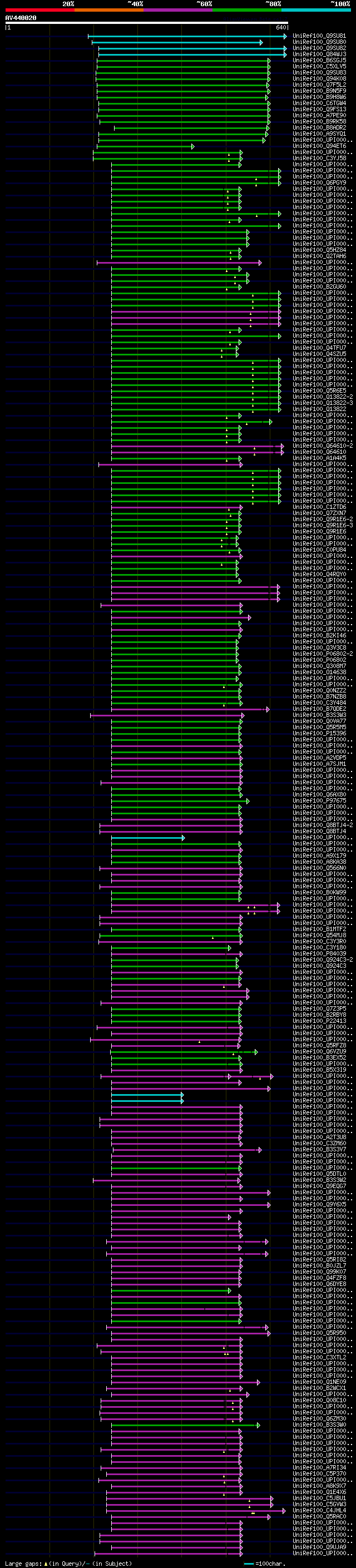This screenshot has width=356, height=1568.
Task: Select the UniRef100_P06802-2 label
Action: point(323,654)
